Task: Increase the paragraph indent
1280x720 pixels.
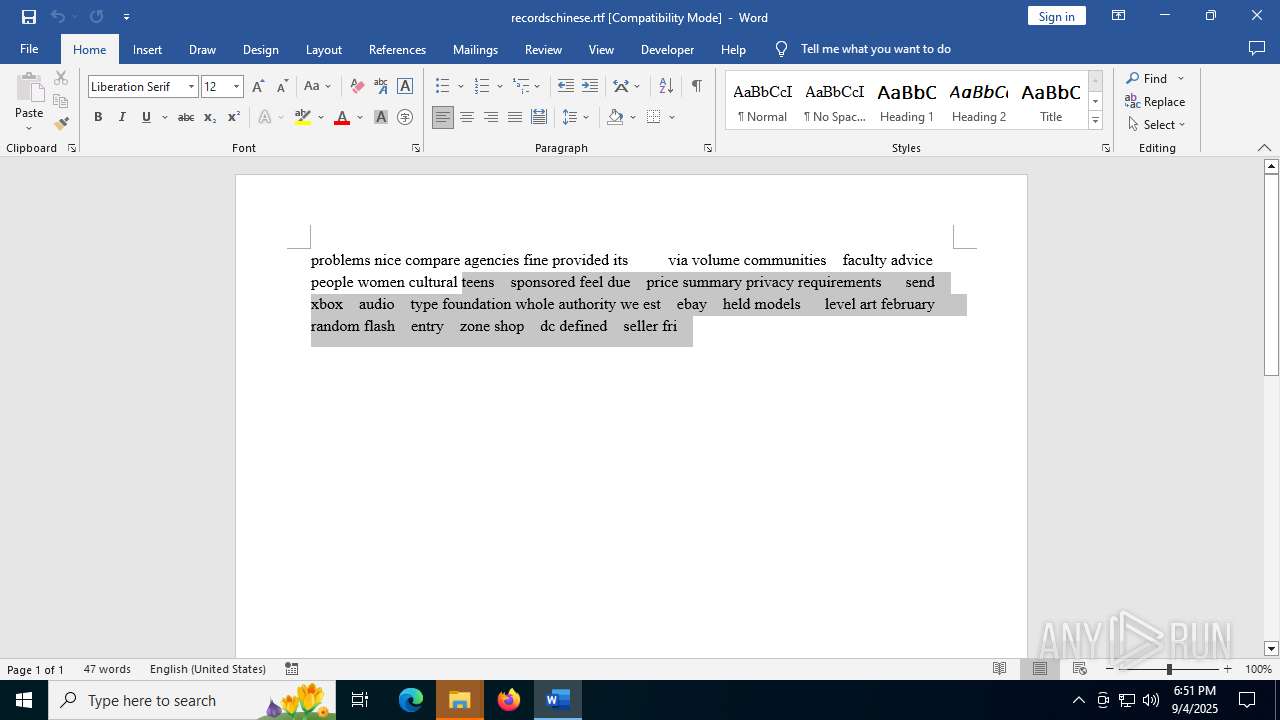Action: pyautogui.click(x=590, y=87)
